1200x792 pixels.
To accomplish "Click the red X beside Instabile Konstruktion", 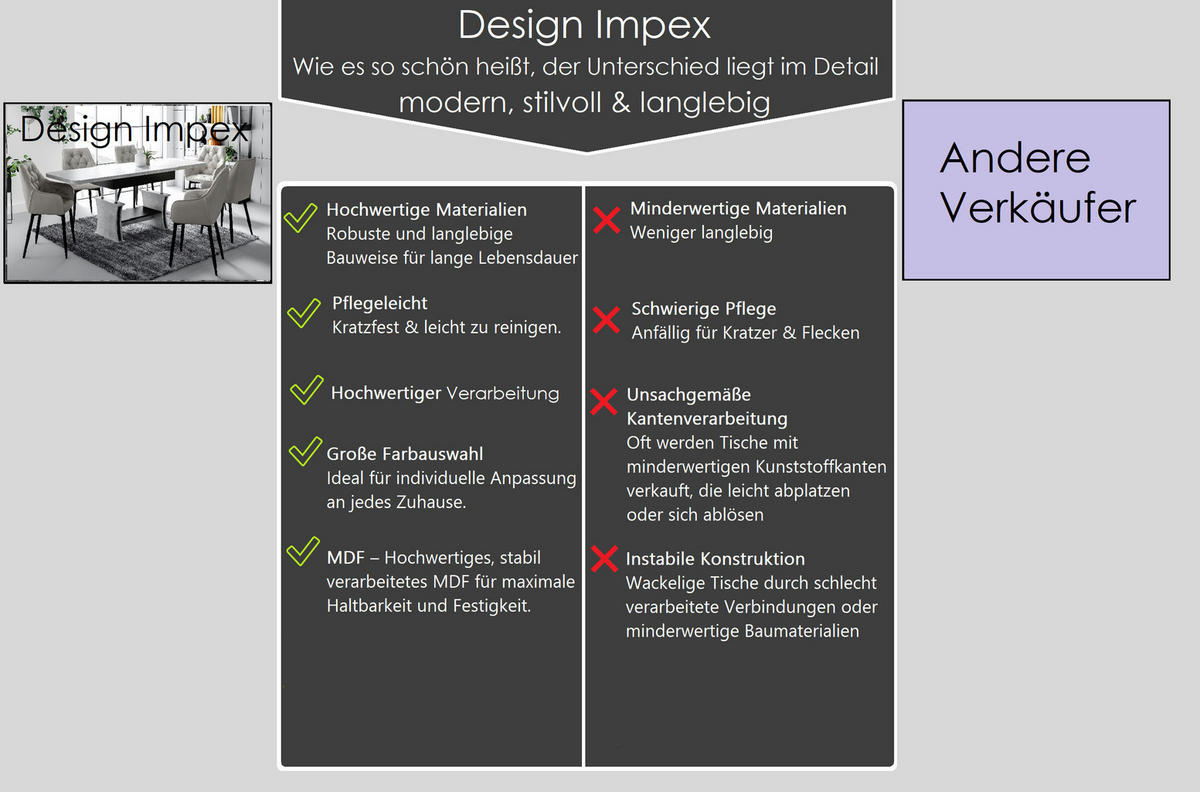I will point(604,559).
